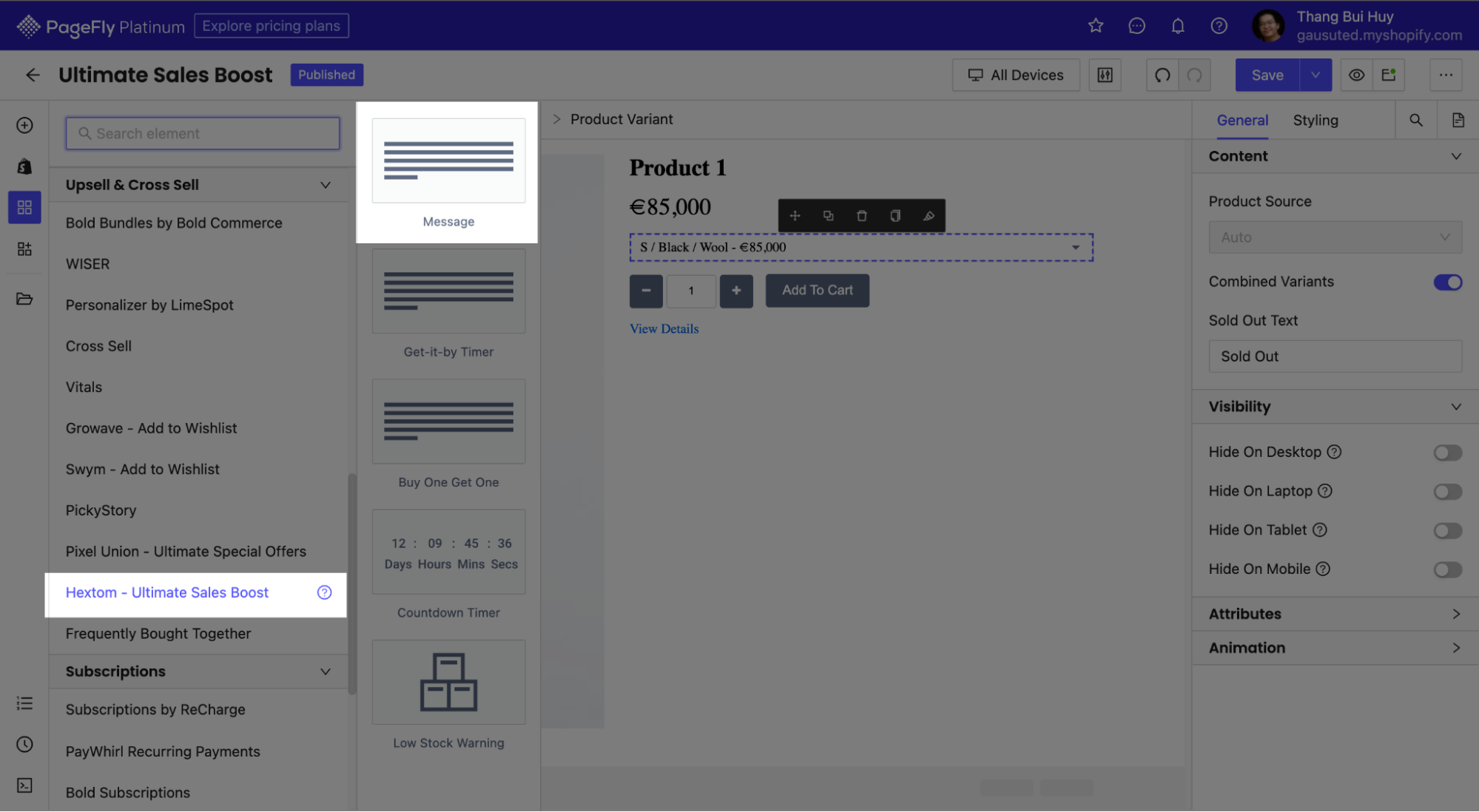Click the Search element field
Image resolution: width=1479 pixels, height=812 pixels.
tap(203, 133)
